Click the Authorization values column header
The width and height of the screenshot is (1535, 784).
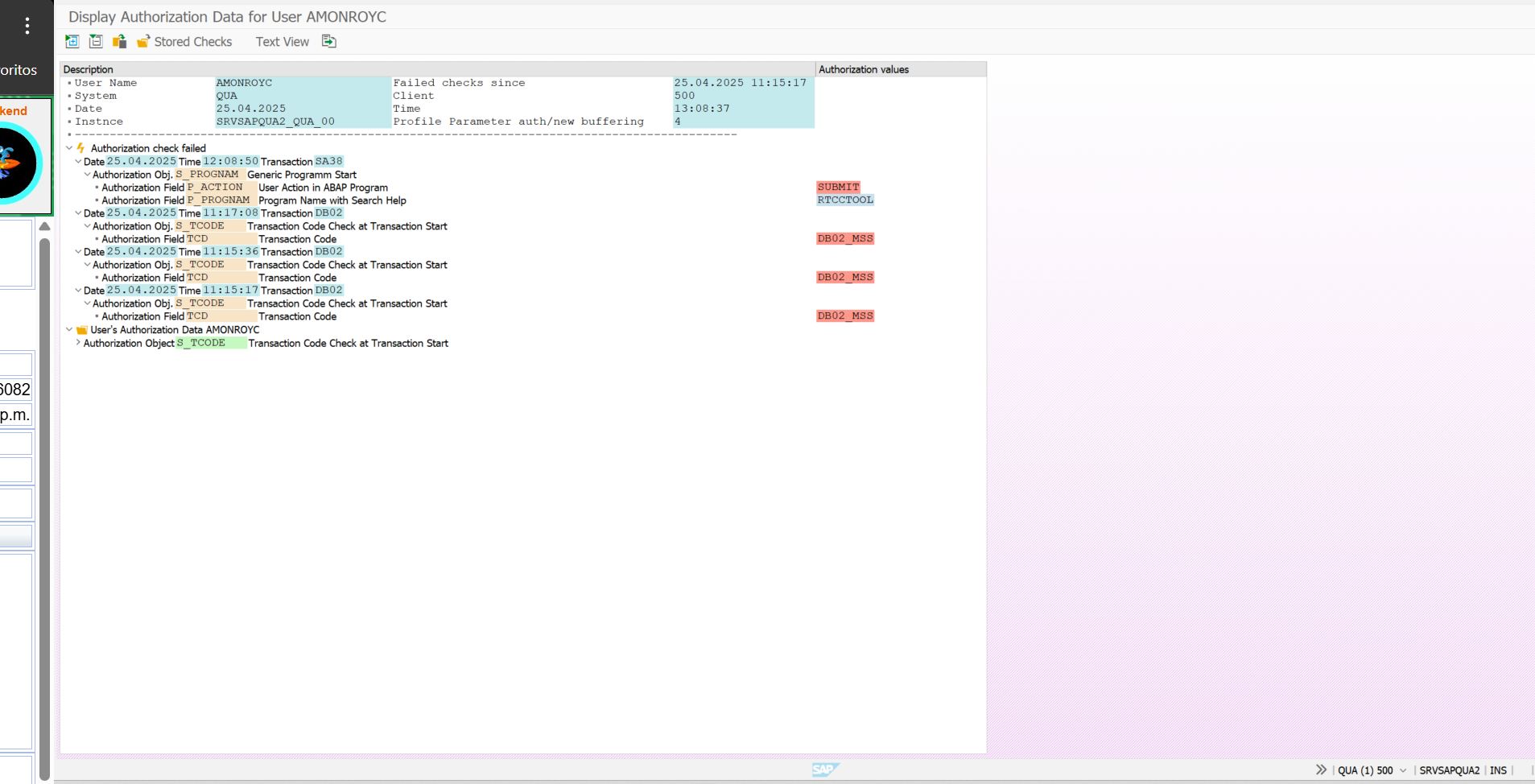pos(864,70)
